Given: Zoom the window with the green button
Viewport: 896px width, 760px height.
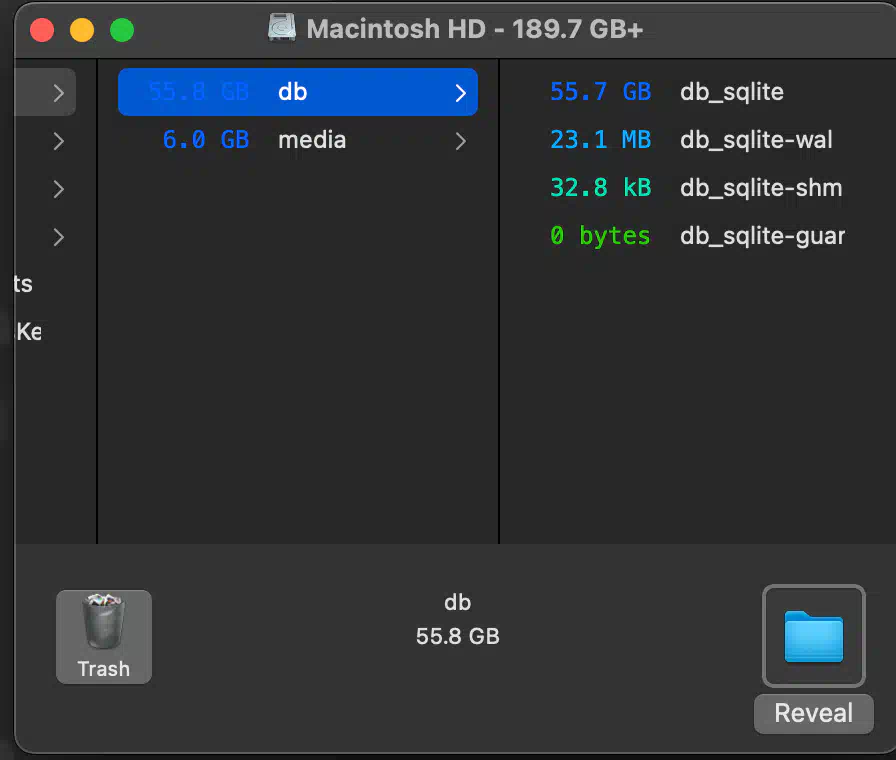Looking at the screenshot, I should 122,30.
